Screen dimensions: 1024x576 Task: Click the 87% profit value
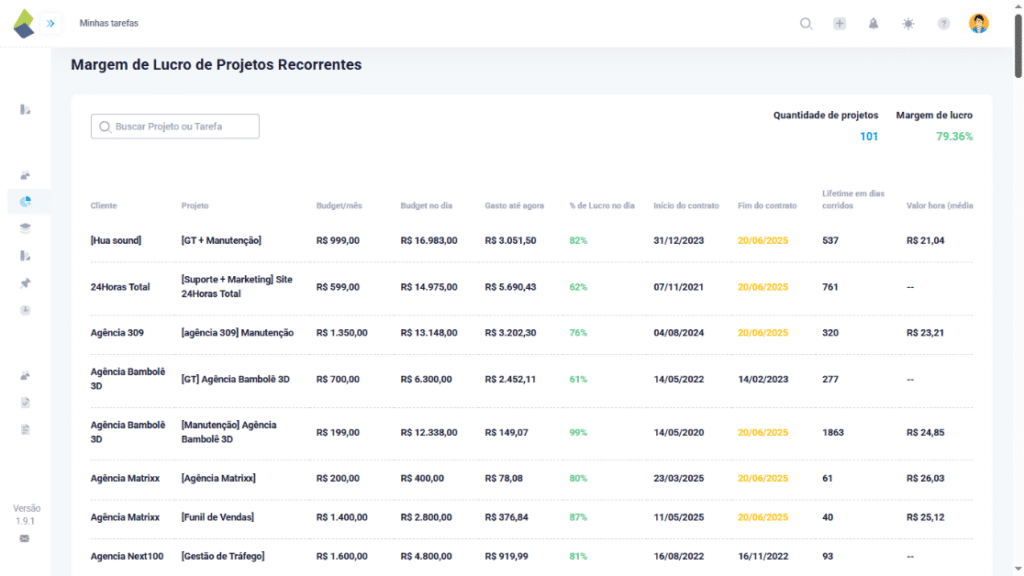[578, 517]
